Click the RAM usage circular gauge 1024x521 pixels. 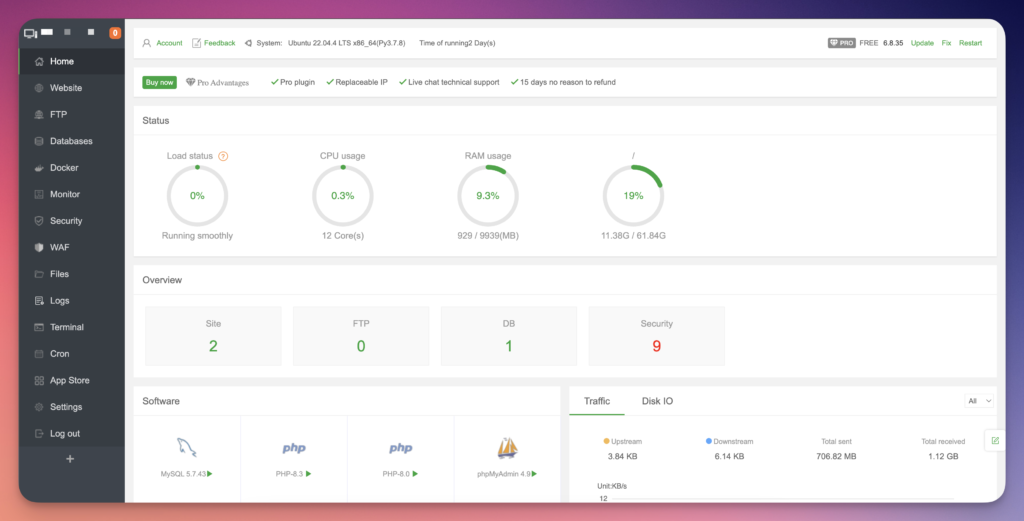click(487, 196)
